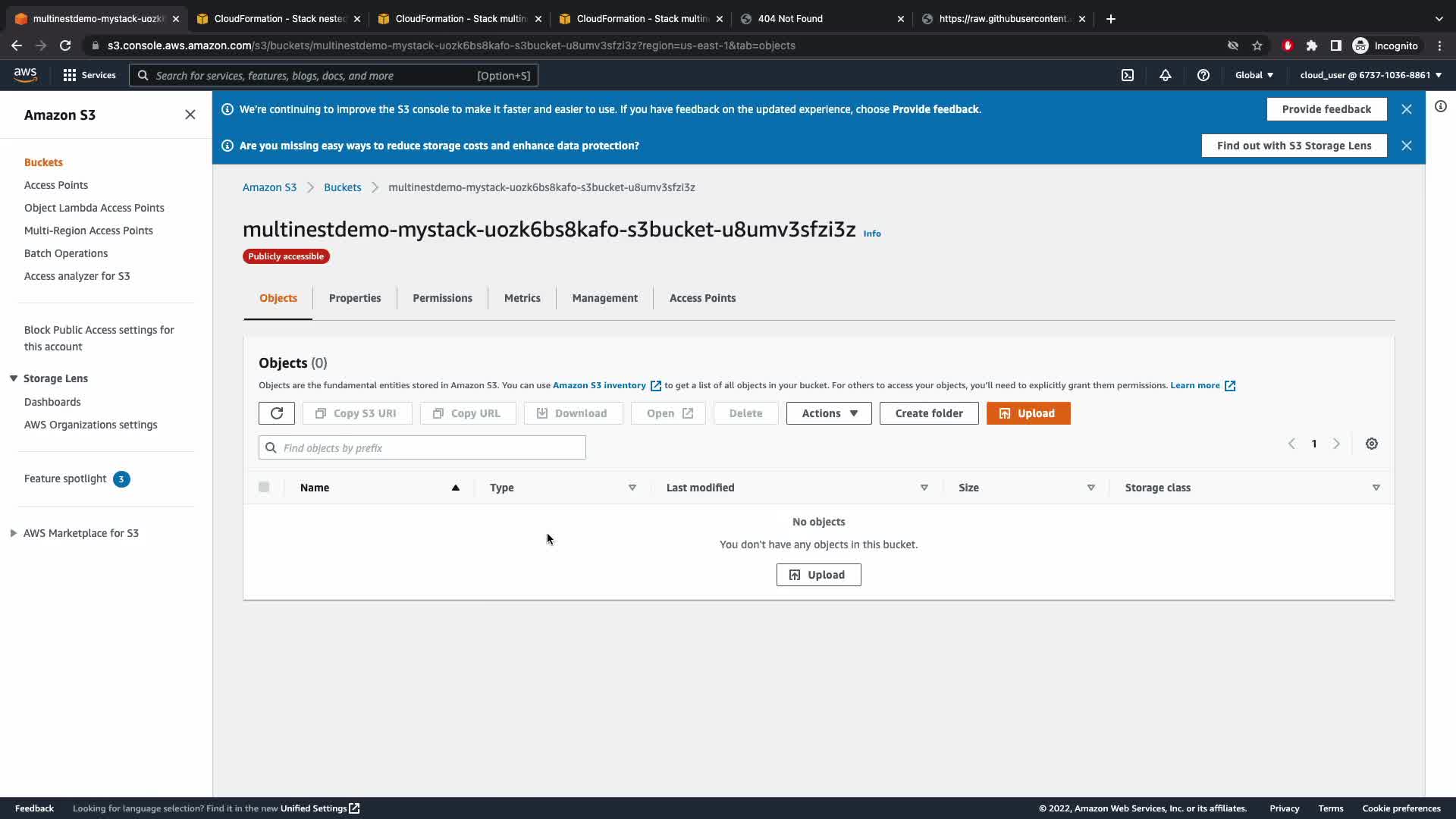Image resolution: width=1456 pixels, height=819 pixels.
Task: Open the Services grid menu
Action: [89, 75]
